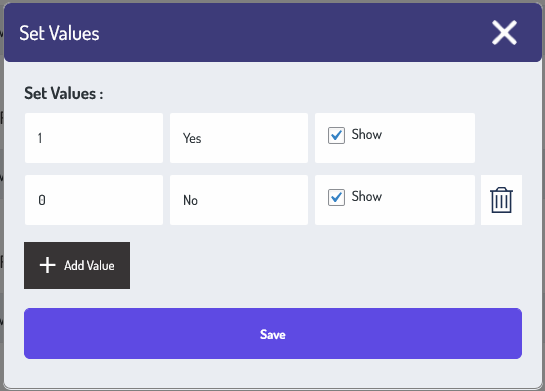Viewport: 545px width, 391px height.
Task: Add a new value row
Action: point(77,266)
